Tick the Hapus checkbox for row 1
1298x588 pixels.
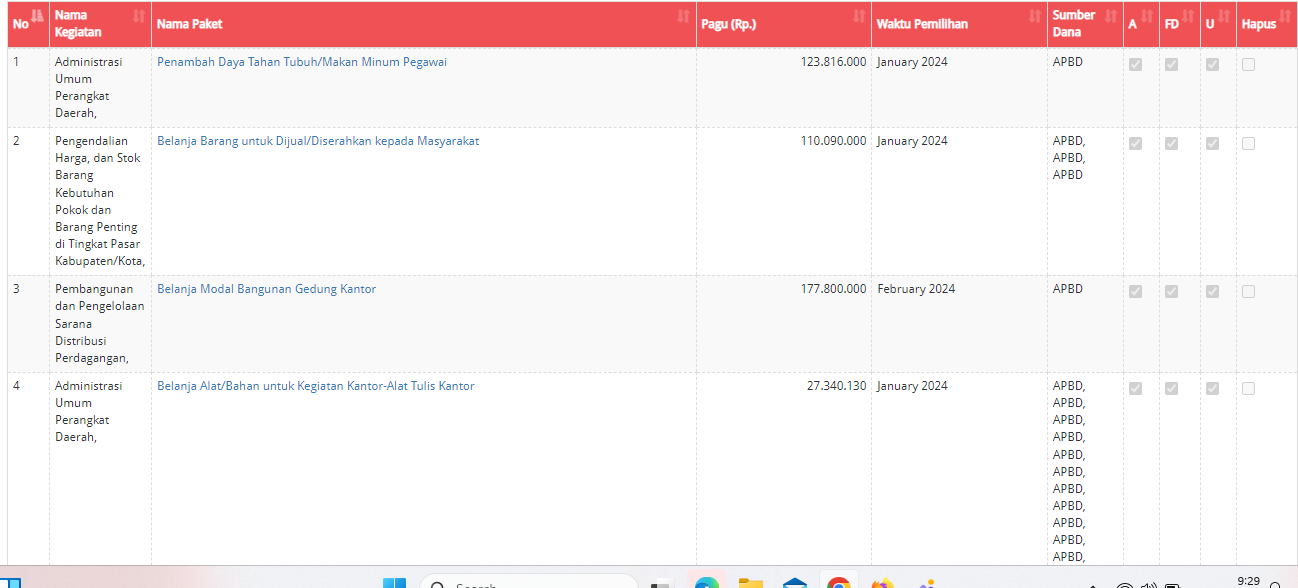[x=1248, y=65]
